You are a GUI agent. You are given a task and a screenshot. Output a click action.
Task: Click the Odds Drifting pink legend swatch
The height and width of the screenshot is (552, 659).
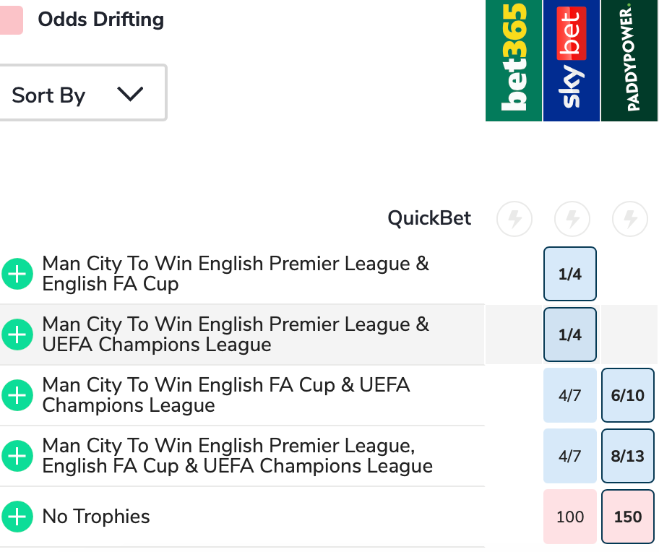click(9, 20)
